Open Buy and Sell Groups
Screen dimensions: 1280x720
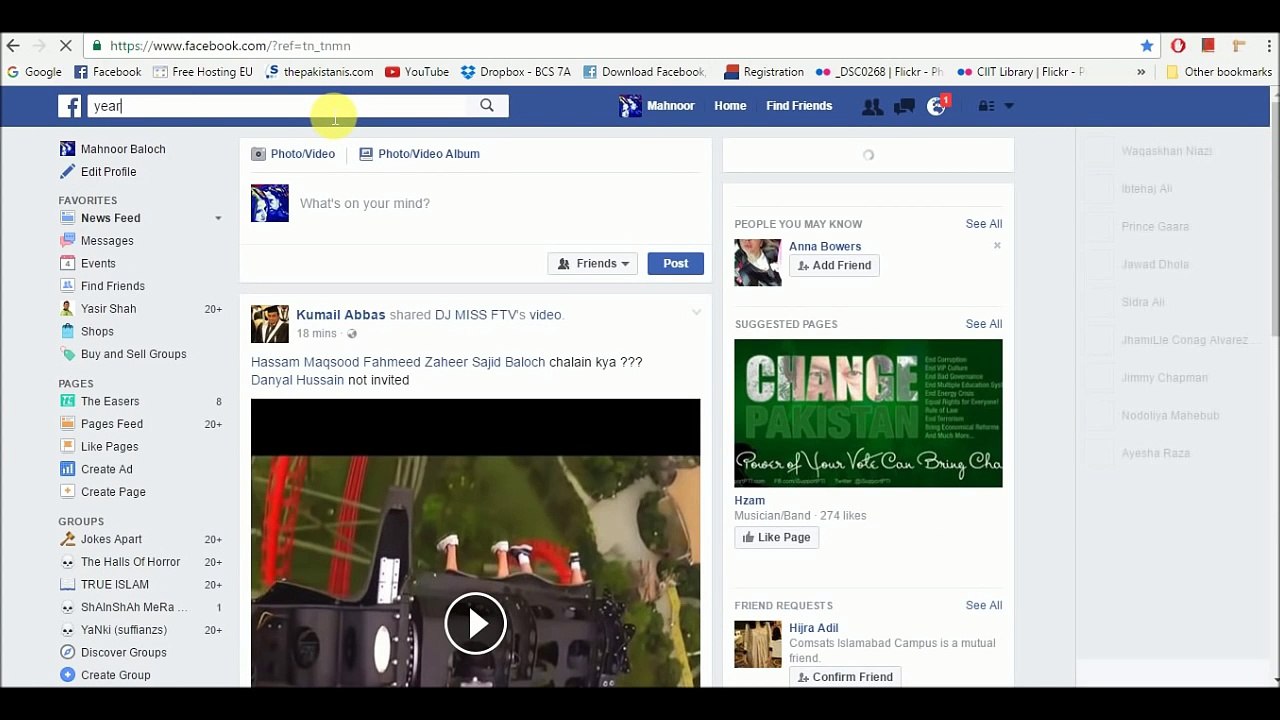tap(133, 354)
